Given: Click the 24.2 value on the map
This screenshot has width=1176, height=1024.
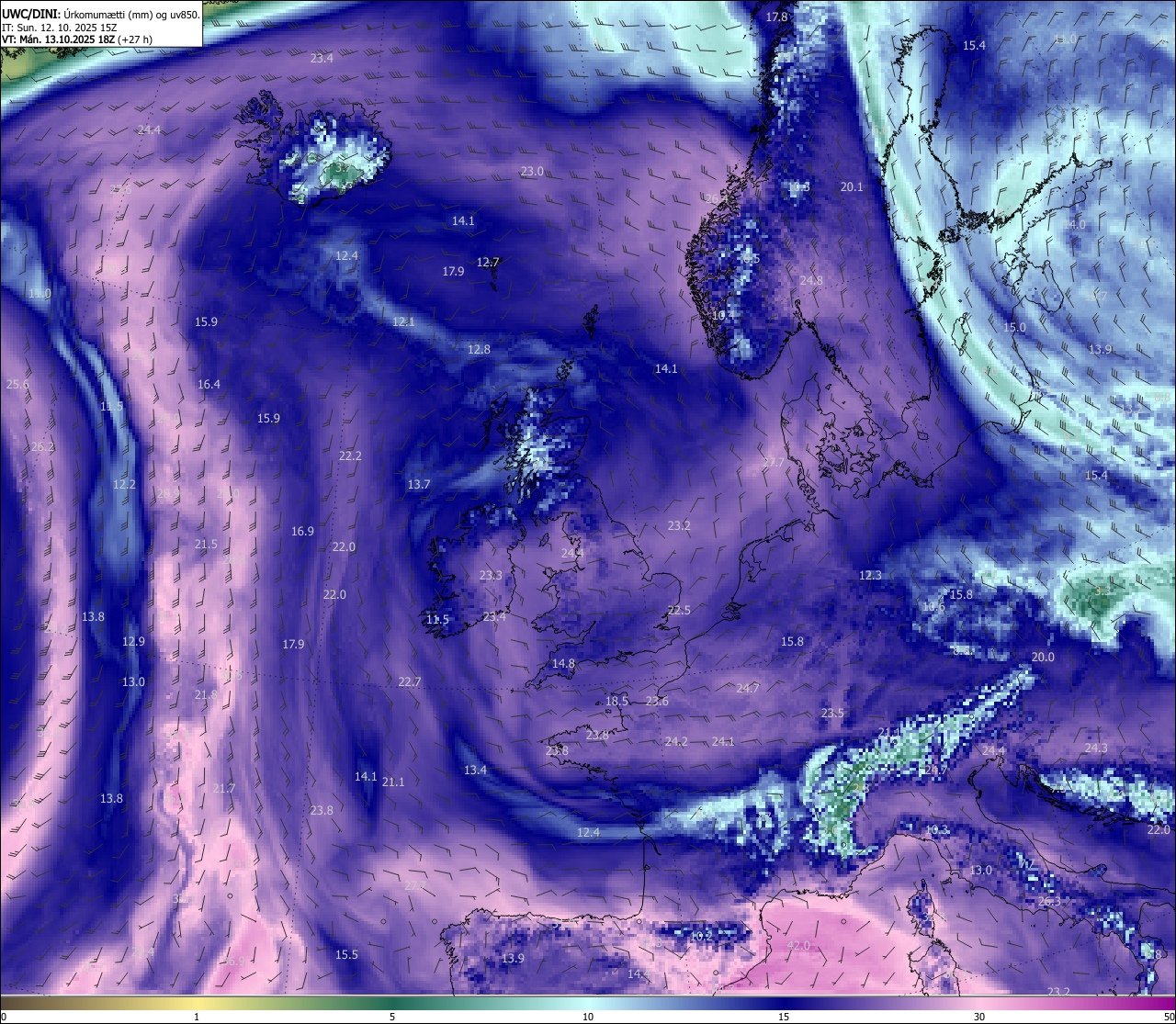Looking at the screenshot, I should click(676, 742).
